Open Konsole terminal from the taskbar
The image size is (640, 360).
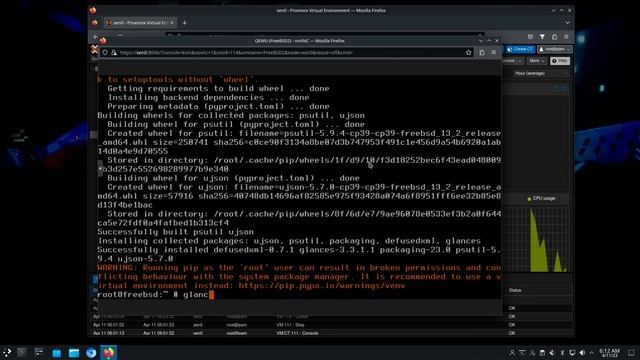tap(22, 352)
